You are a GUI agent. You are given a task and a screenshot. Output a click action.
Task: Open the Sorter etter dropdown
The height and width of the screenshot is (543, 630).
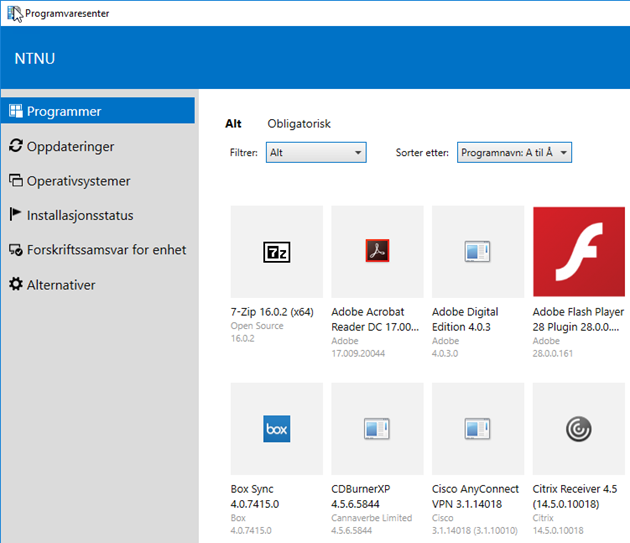[514, 152]
